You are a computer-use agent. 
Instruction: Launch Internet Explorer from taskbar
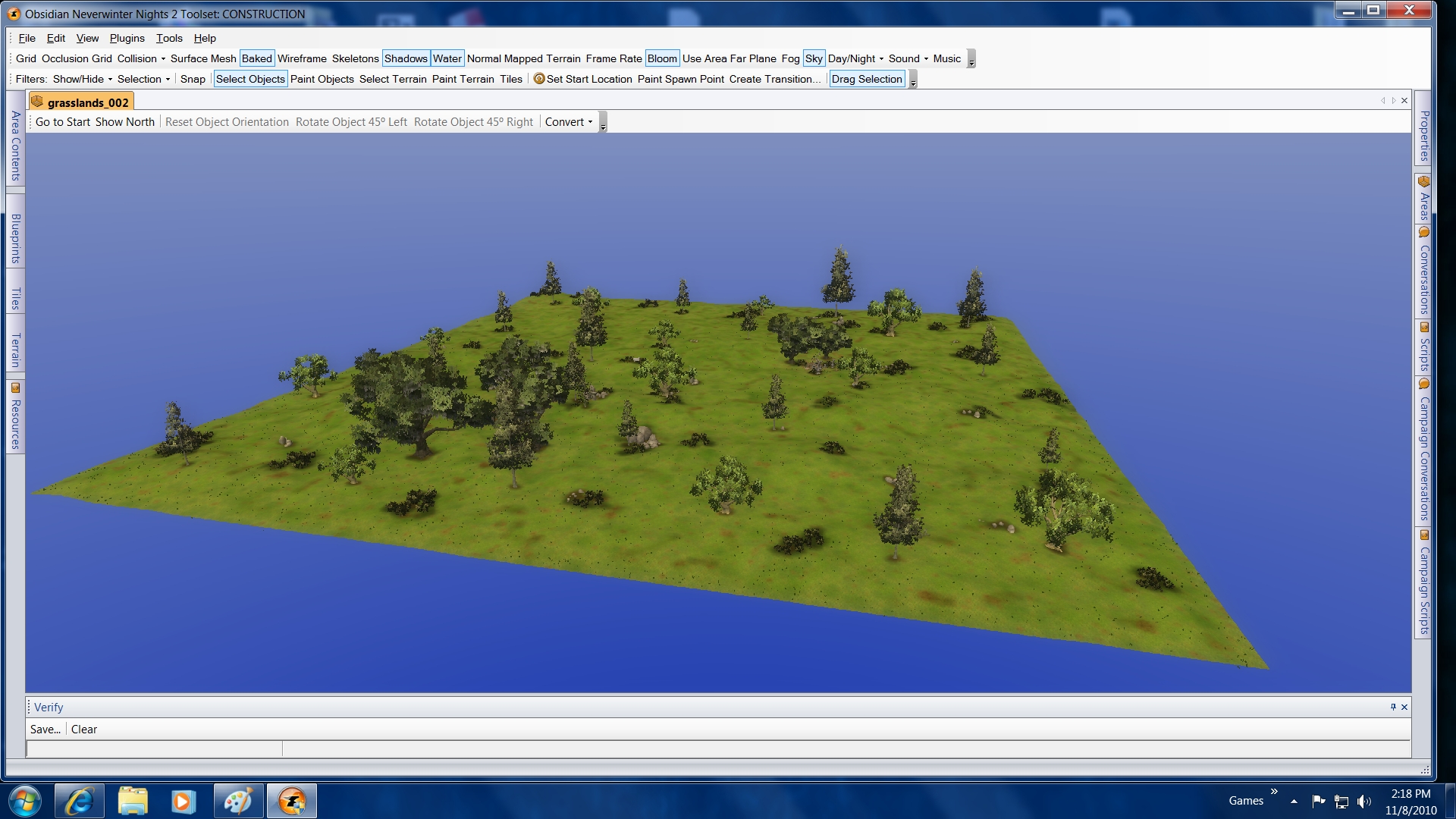[x=79, y=801]
